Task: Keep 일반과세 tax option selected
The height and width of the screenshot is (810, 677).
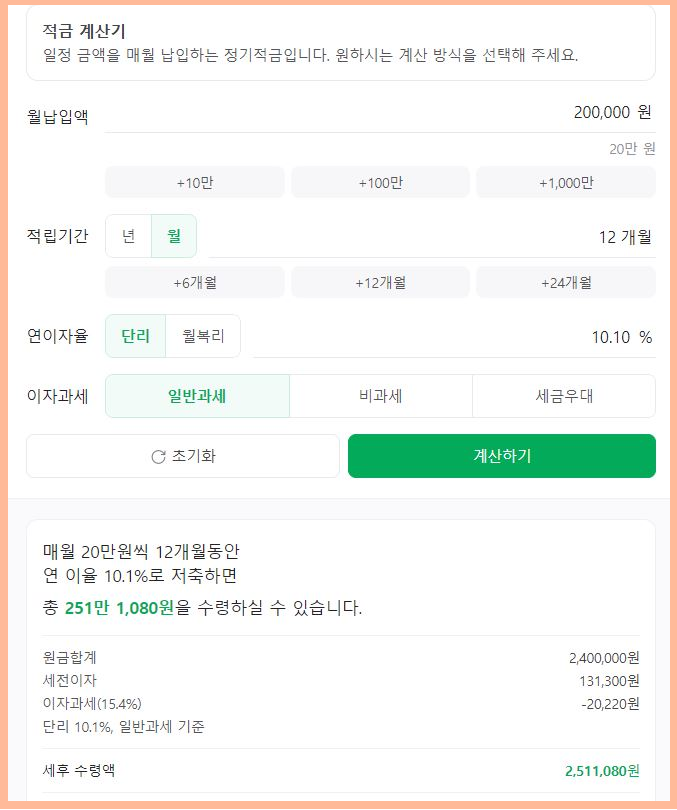Action: tap(196, 395)
